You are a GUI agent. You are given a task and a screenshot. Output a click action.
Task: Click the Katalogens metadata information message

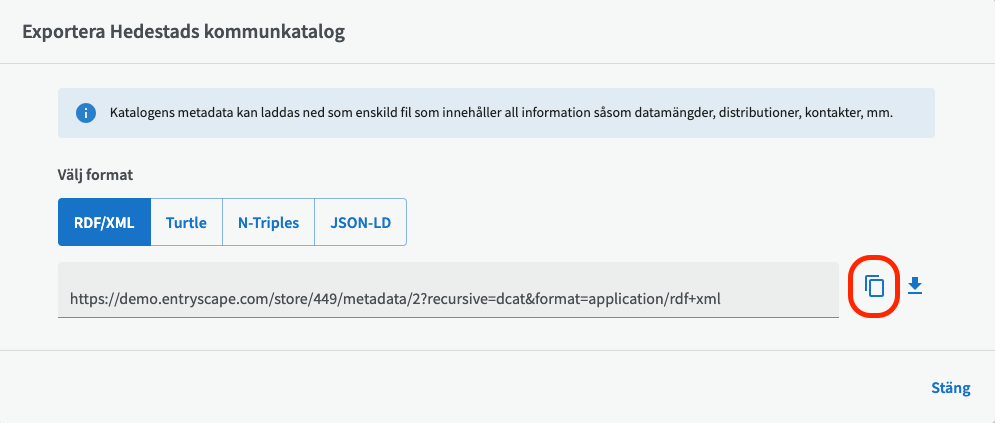500,113
